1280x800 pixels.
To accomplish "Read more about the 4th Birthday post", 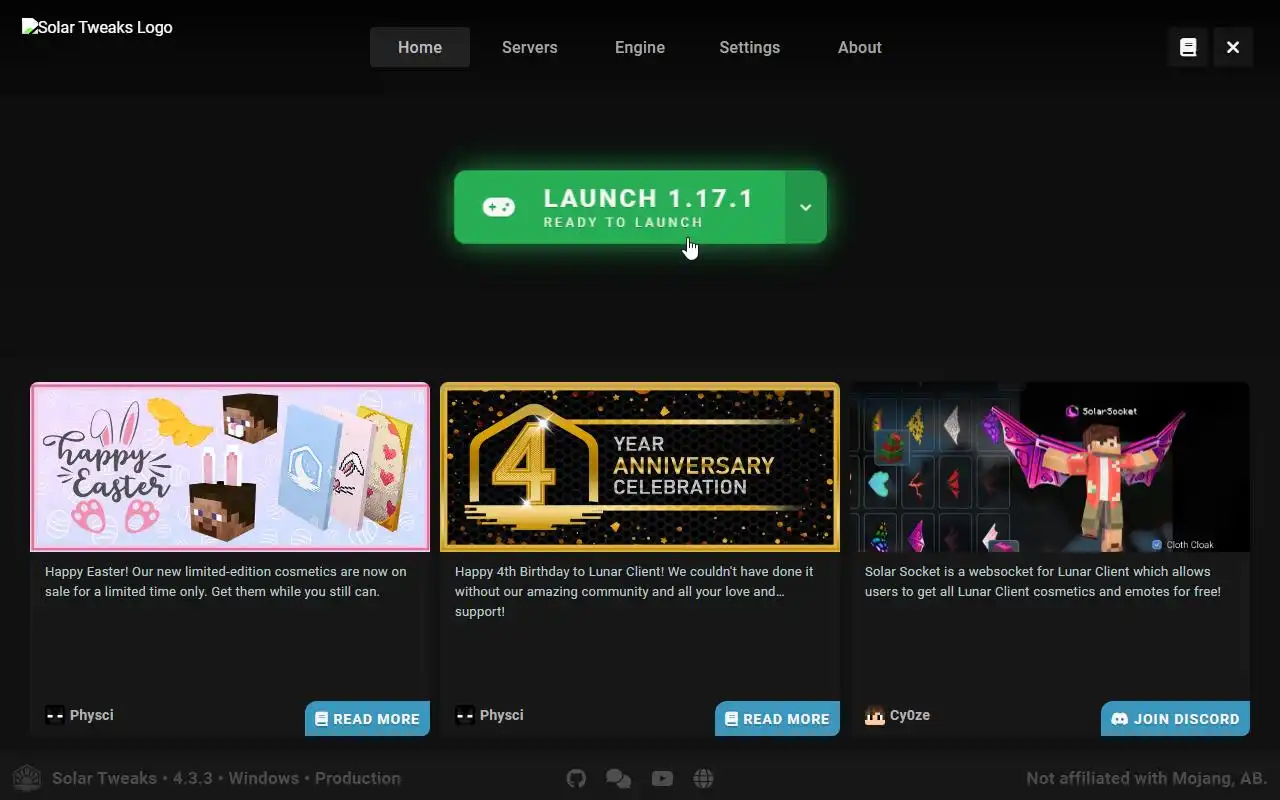I will coord(777,718).
